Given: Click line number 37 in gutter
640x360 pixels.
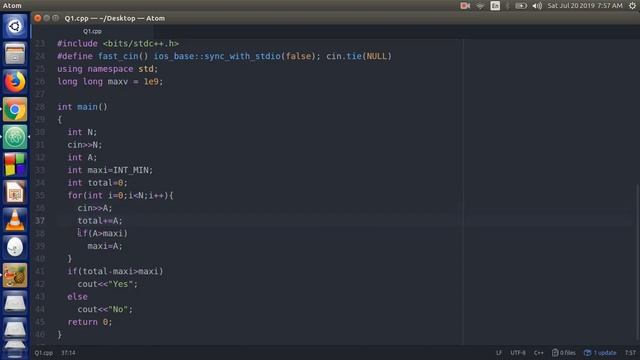Looking at the screenshot, I should pos(40,220).
